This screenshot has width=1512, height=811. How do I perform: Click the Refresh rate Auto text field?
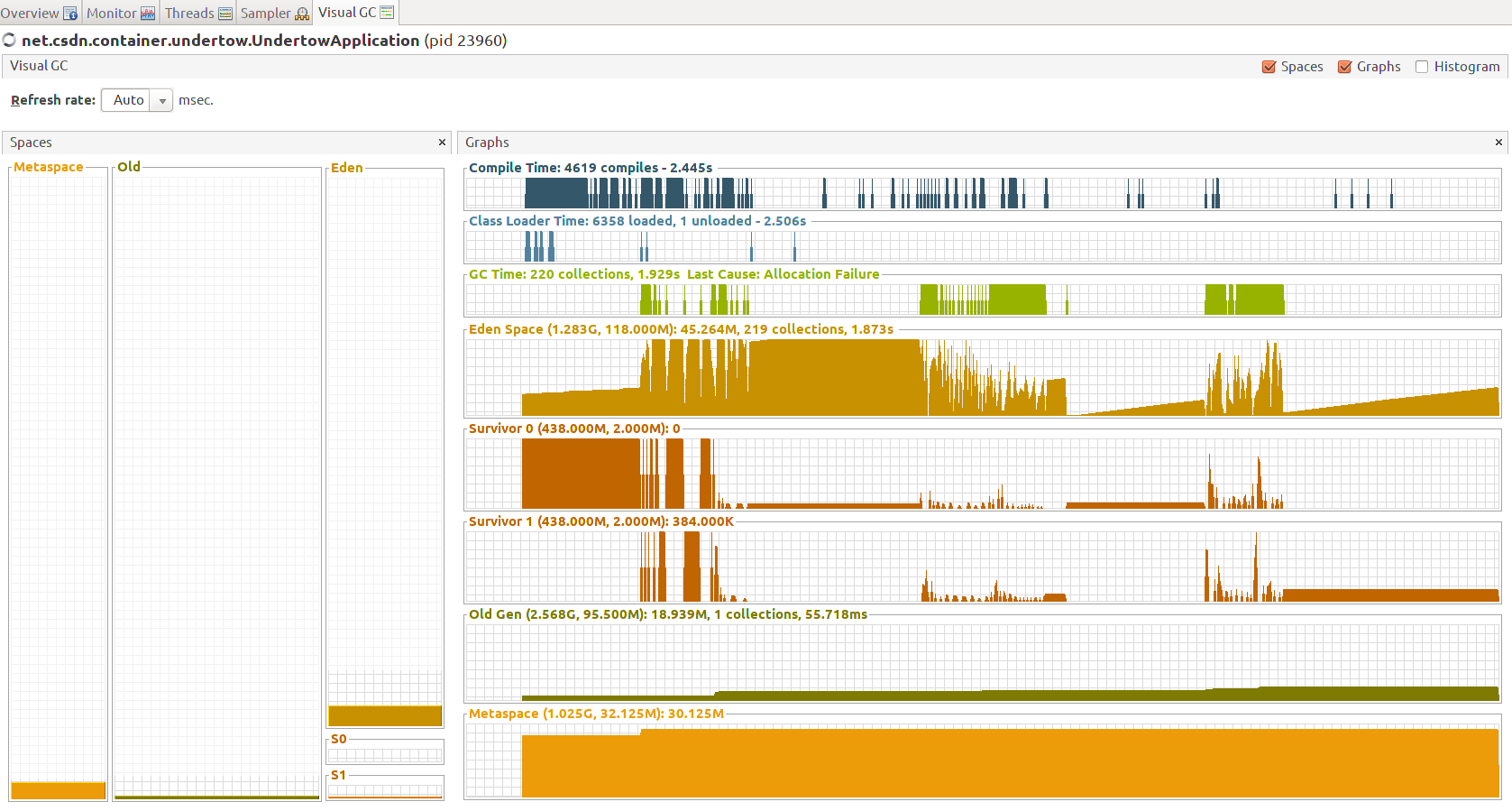pyautogui.click(x=128, y=100)
